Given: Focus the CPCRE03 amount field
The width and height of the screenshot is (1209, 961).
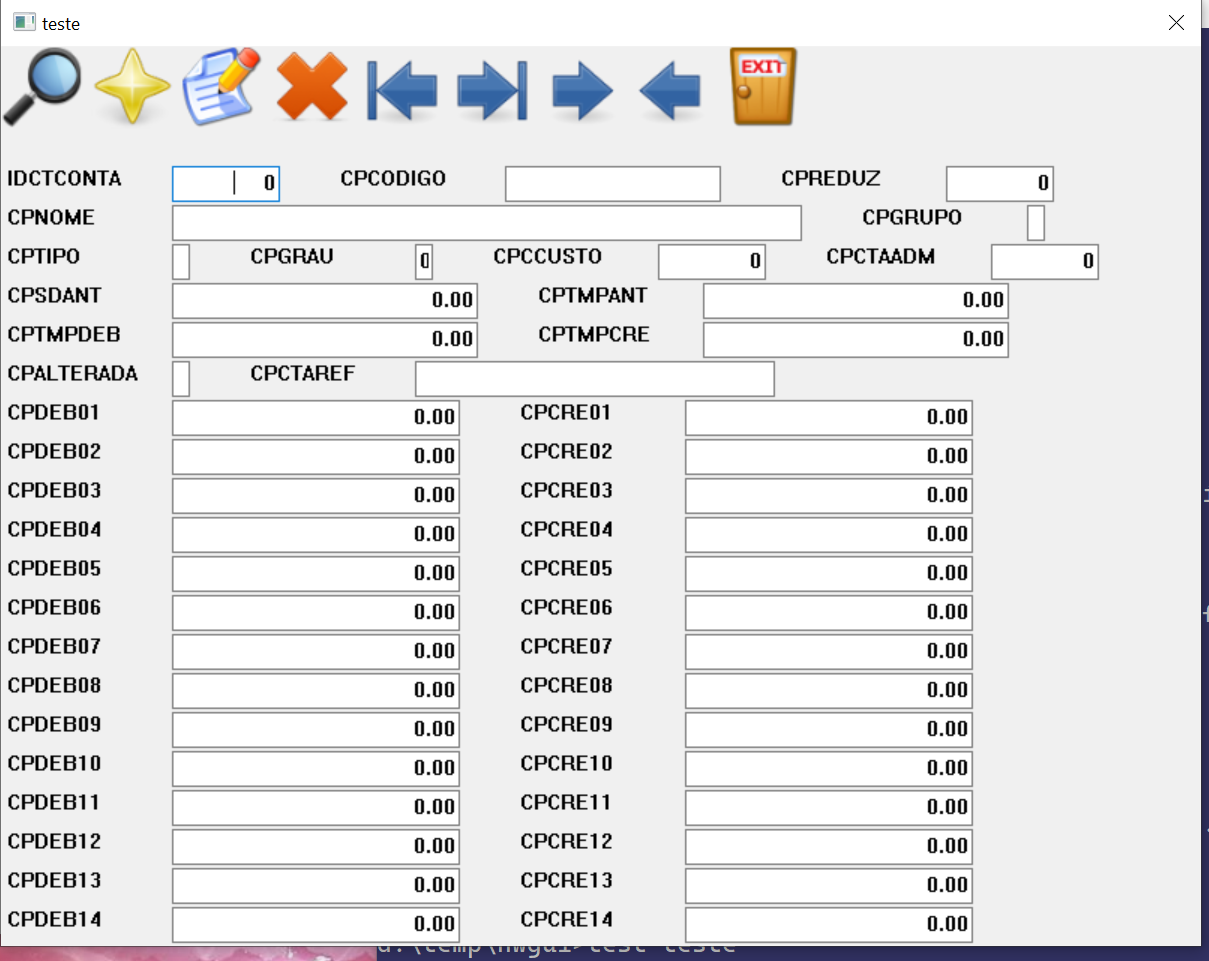Looking at the screenshot, I should tap(829, 496).
